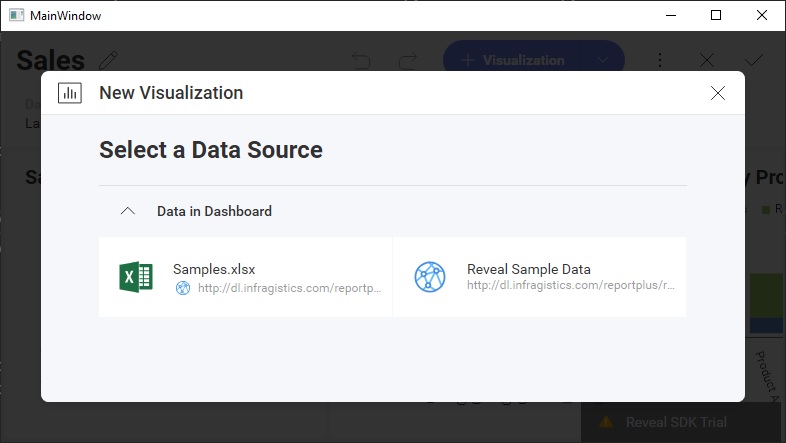Viewport: 786px width, 443px height.
Task: Click the checkmark to confirm dashboard edits
Action: [753, 60]
